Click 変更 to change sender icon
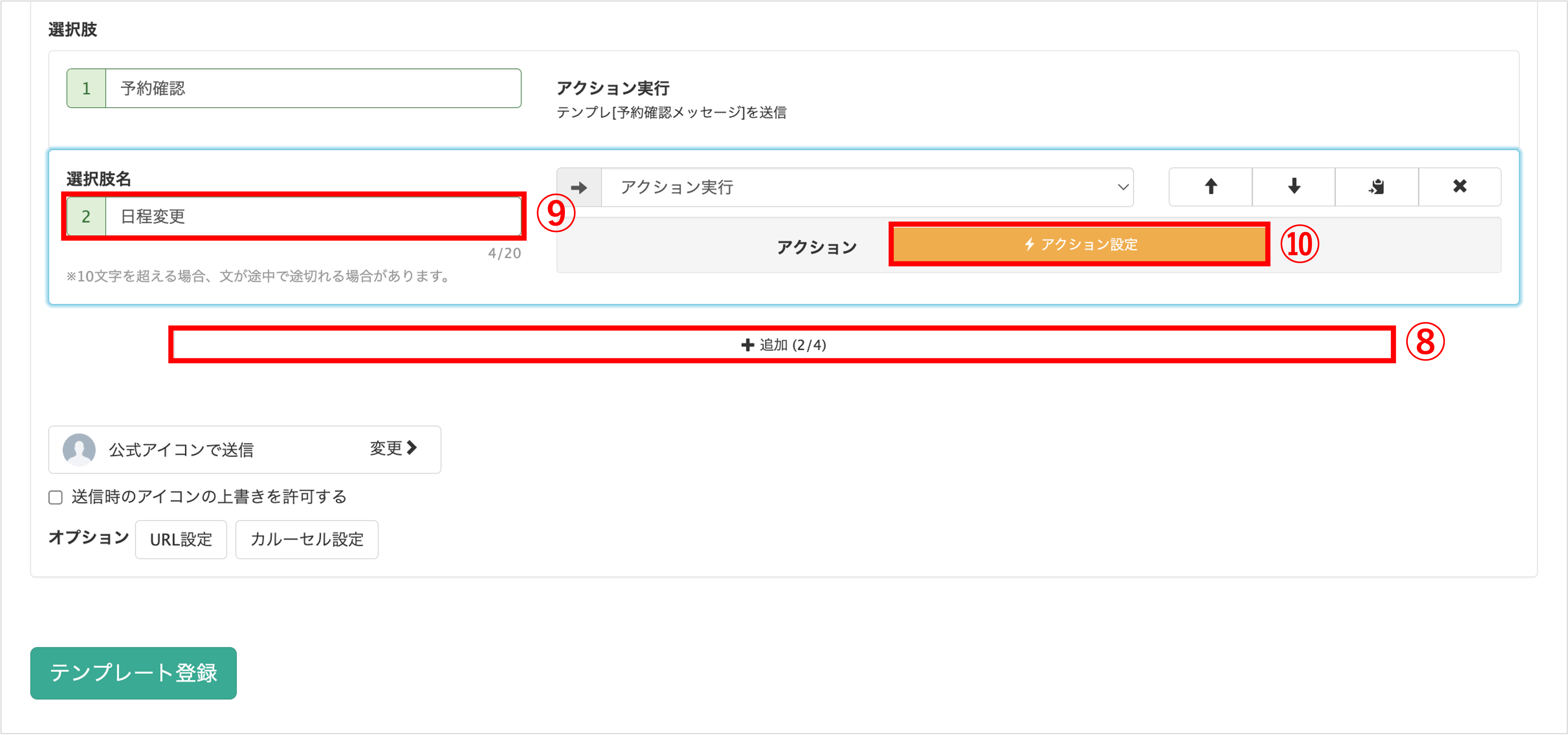 (x=393, y=449)
